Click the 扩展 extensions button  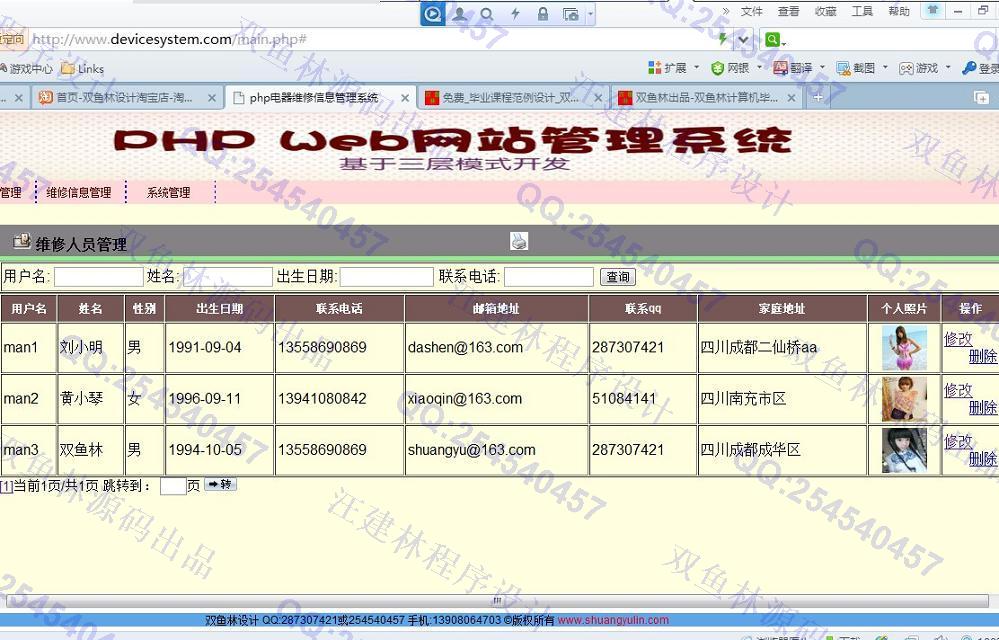click(x=667, y=68)
